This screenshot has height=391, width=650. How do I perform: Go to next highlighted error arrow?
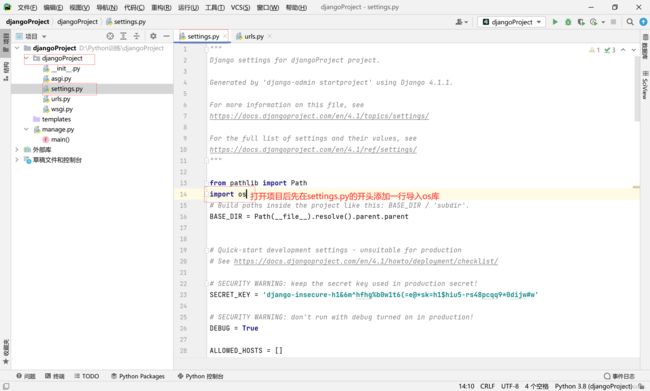[x=633, y=50]
